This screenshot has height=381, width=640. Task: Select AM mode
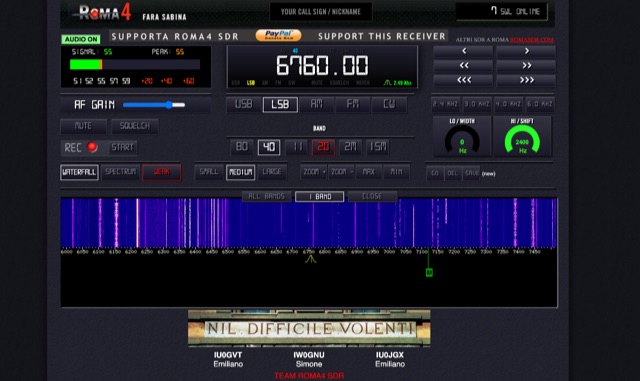(x=316, y=105)
